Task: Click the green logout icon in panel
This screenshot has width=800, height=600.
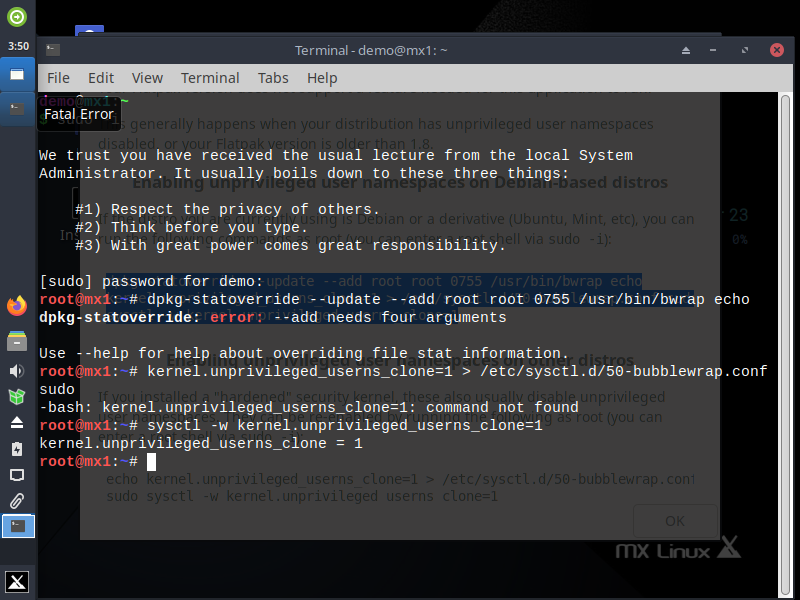Action: [x=17, y=17]
